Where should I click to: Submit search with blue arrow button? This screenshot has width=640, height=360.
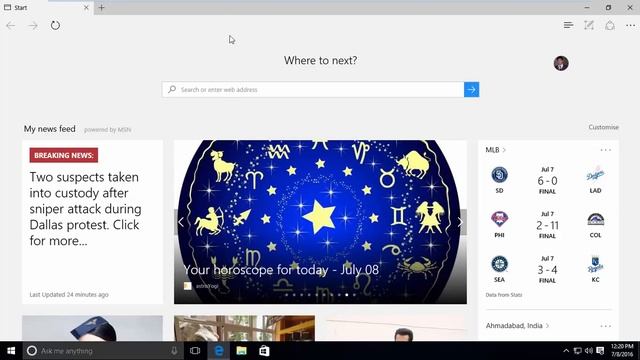point(471,89)
